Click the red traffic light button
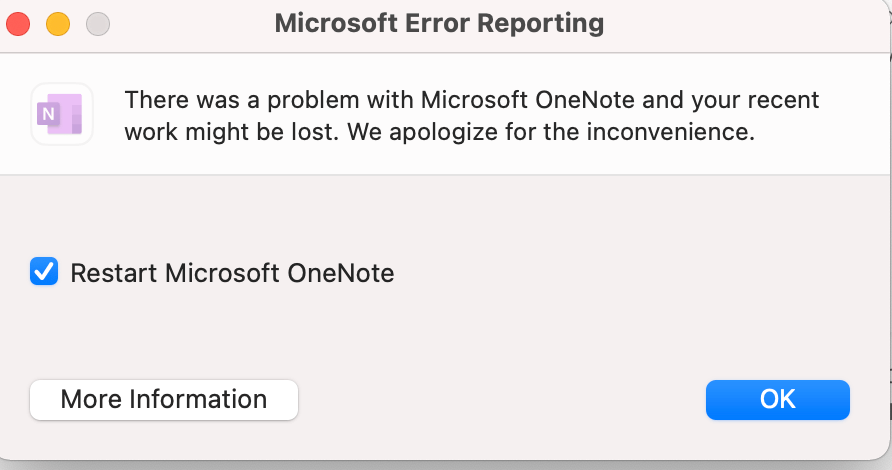The height and width of the screenshot is (470, 892). [x=19, y=22]
